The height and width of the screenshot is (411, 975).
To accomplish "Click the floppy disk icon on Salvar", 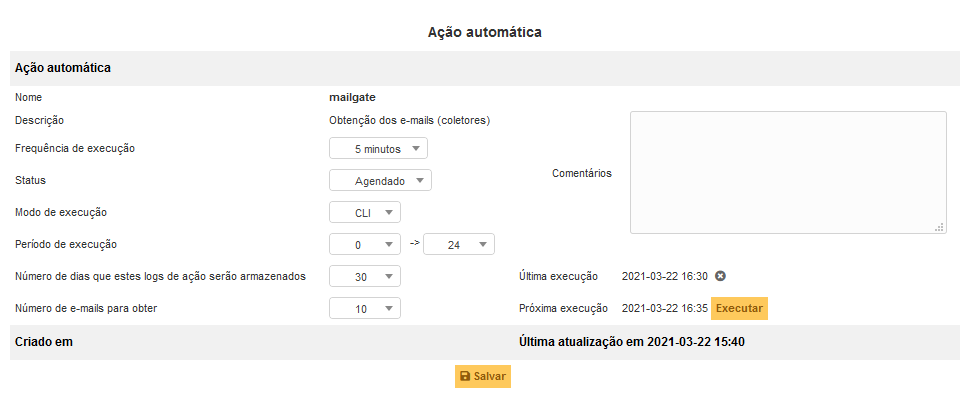I will [x=465, y=376].
